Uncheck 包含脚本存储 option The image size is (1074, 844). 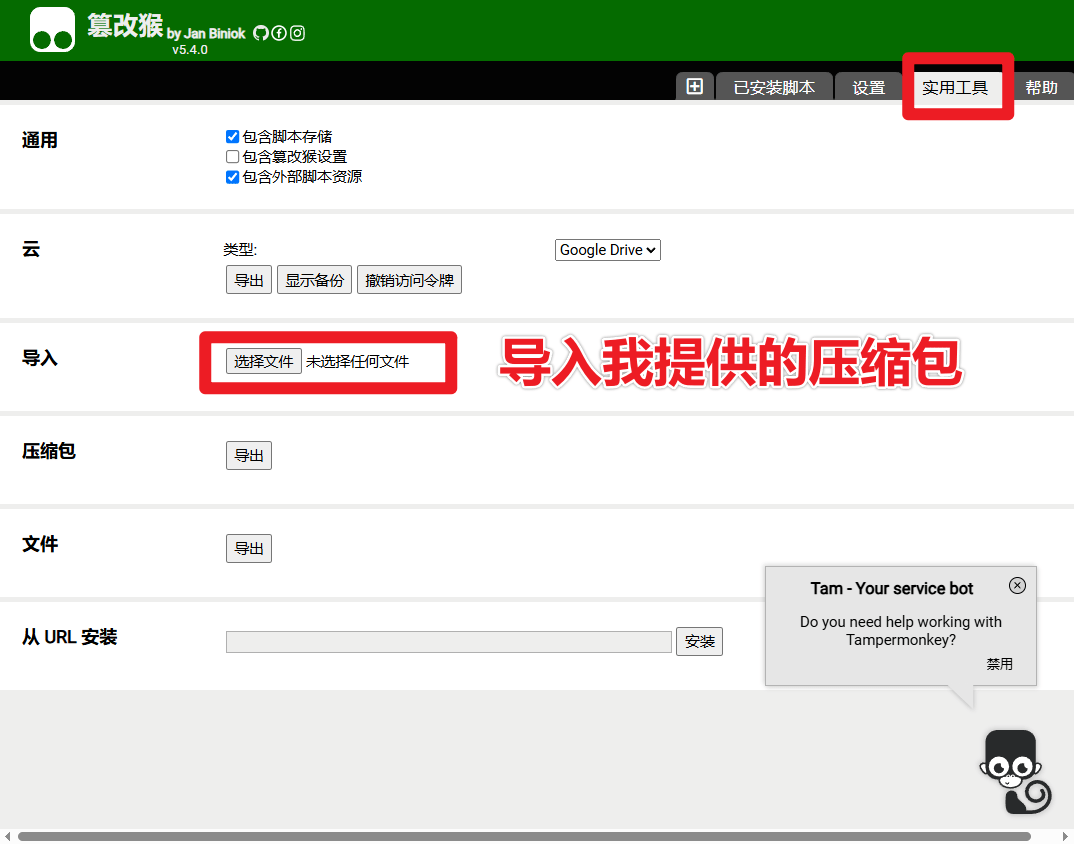[231, 136]
